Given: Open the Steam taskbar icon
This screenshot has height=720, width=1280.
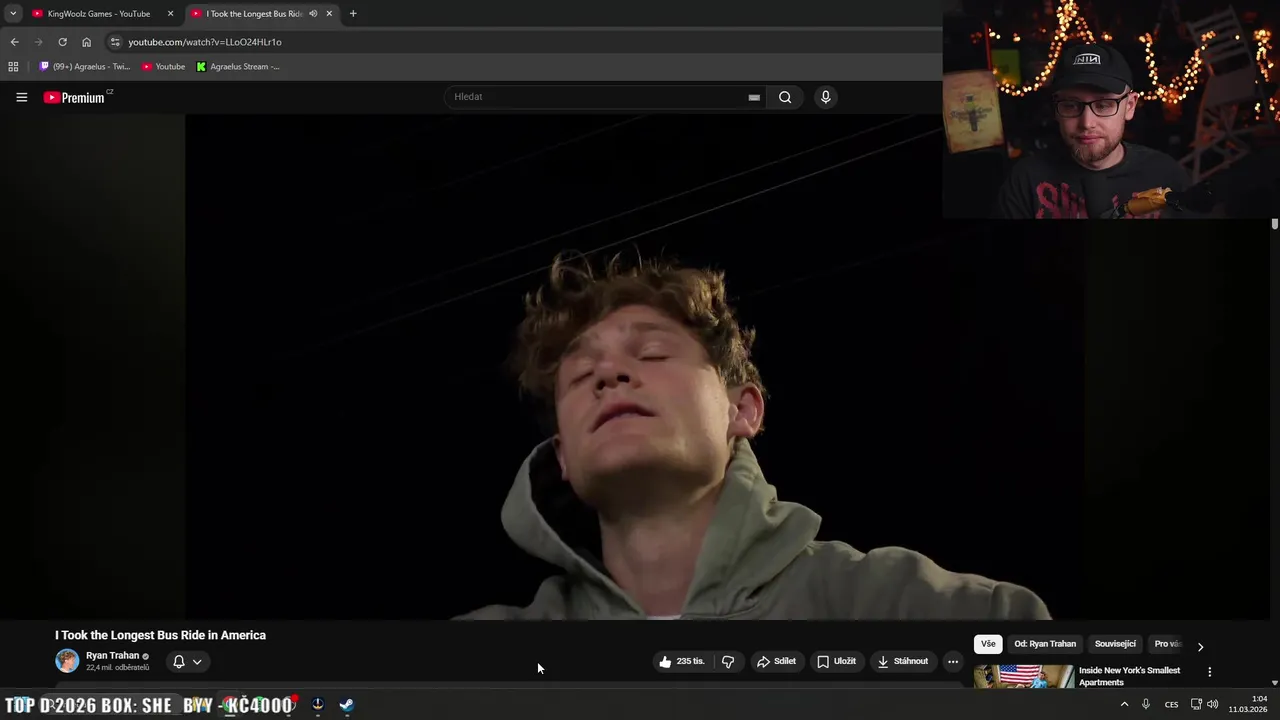Looking at the screenshot, I should pyautogui.click(x=346, y=705).
